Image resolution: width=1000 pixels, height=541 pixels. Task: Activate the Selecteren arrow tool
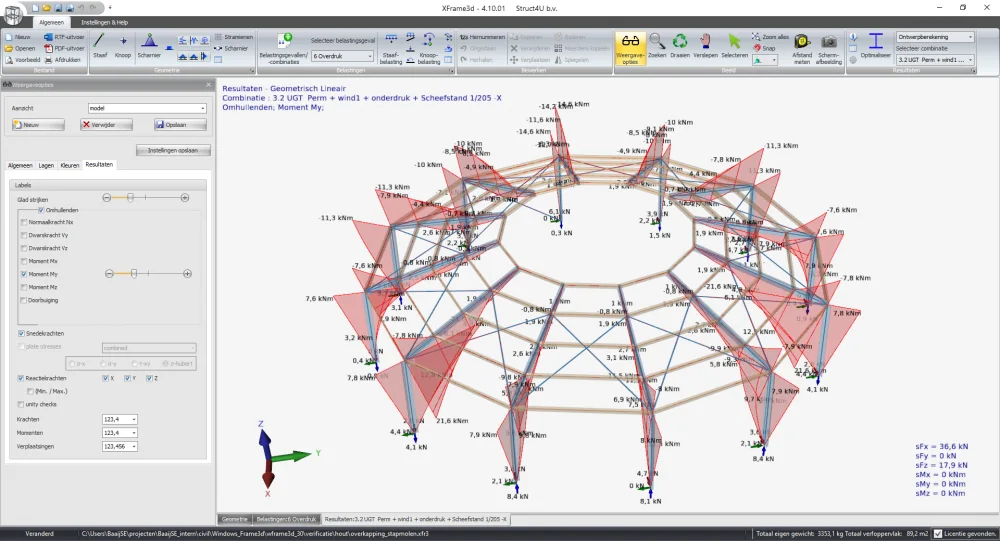tap(734, 47)
